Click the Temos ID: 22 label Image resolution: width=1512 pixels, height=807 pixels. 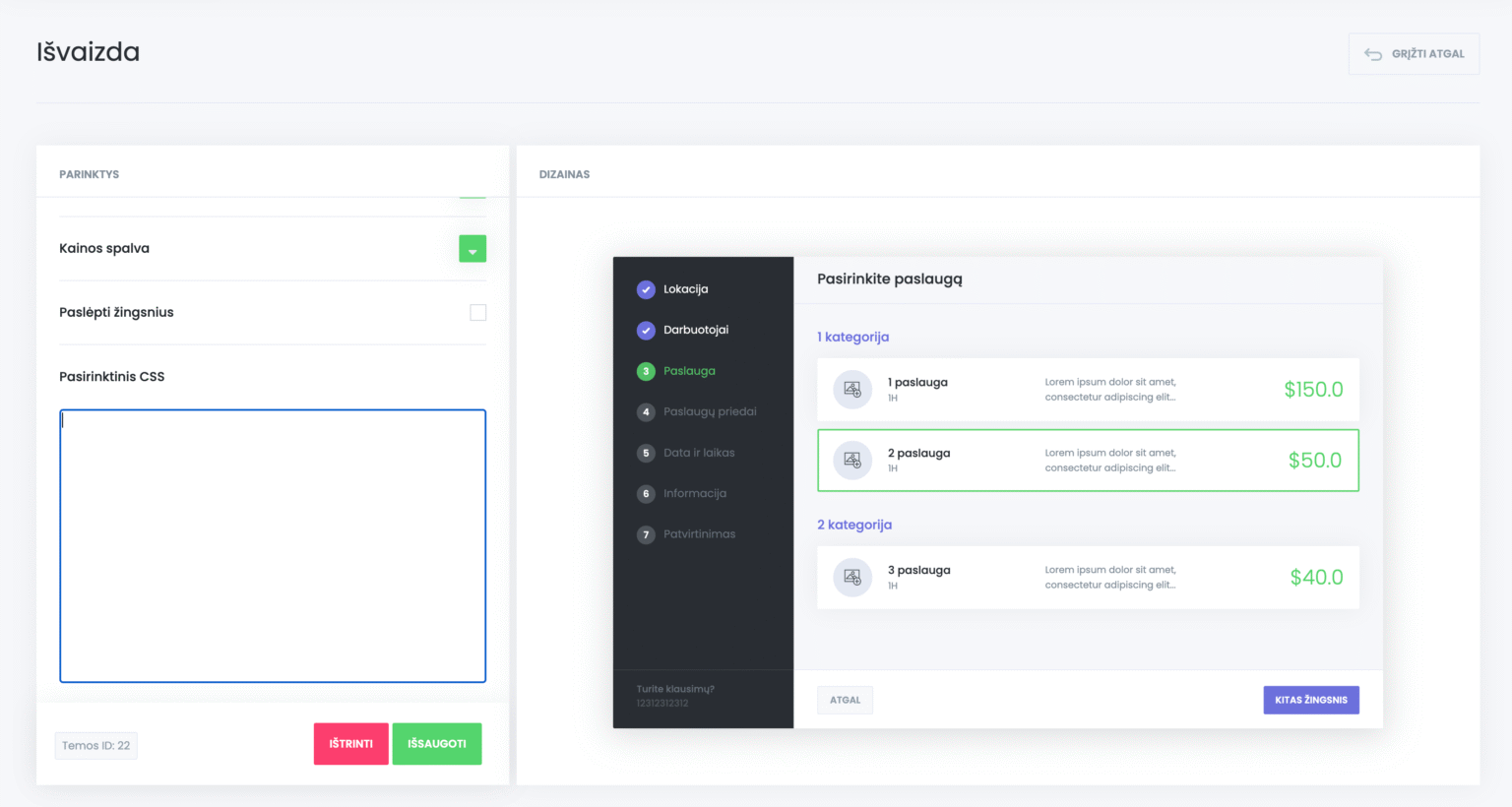coord(95,746)
